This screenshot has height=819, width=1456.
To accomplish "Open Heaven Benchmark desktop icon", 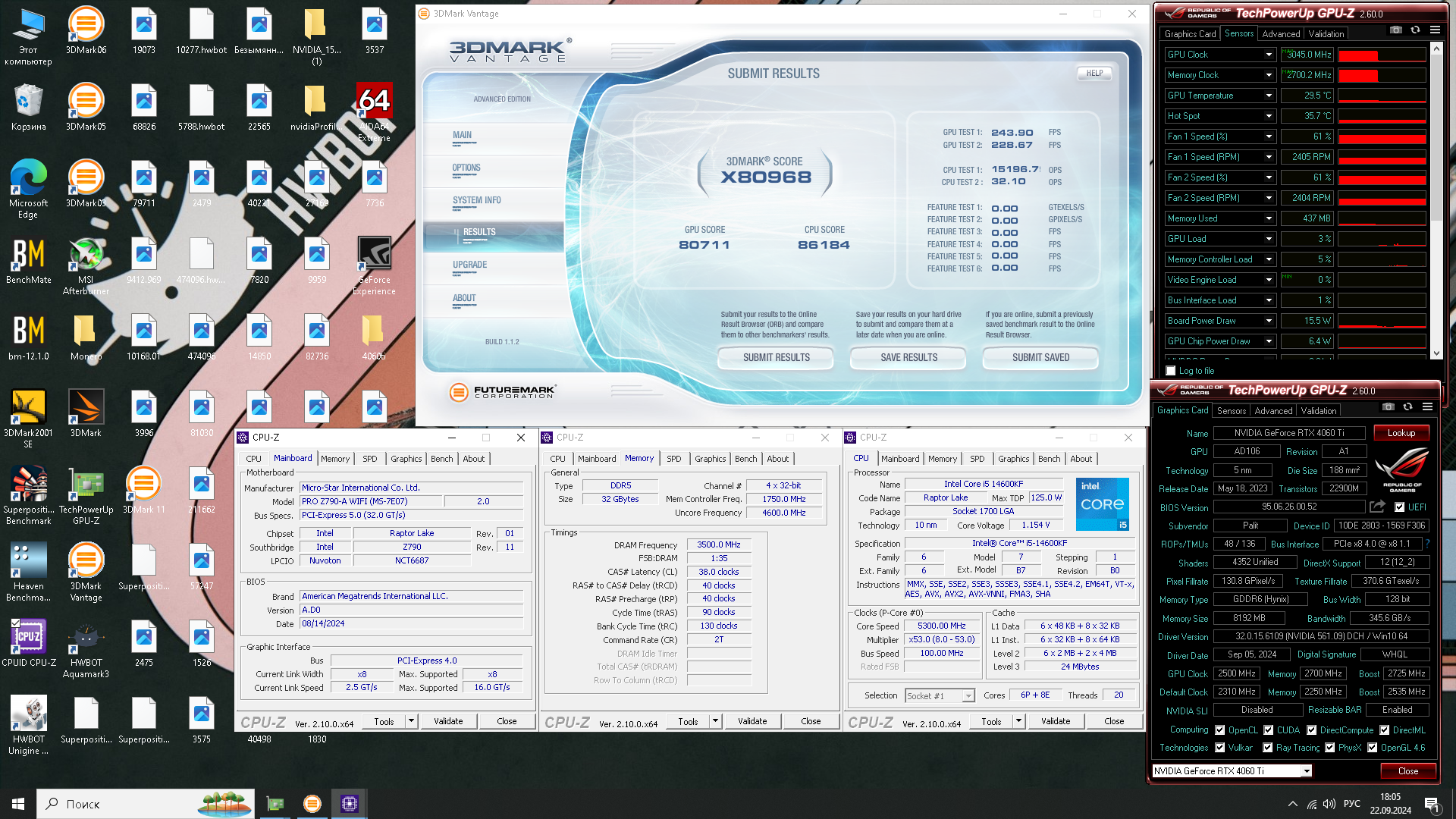I will (x=28, y=572).
